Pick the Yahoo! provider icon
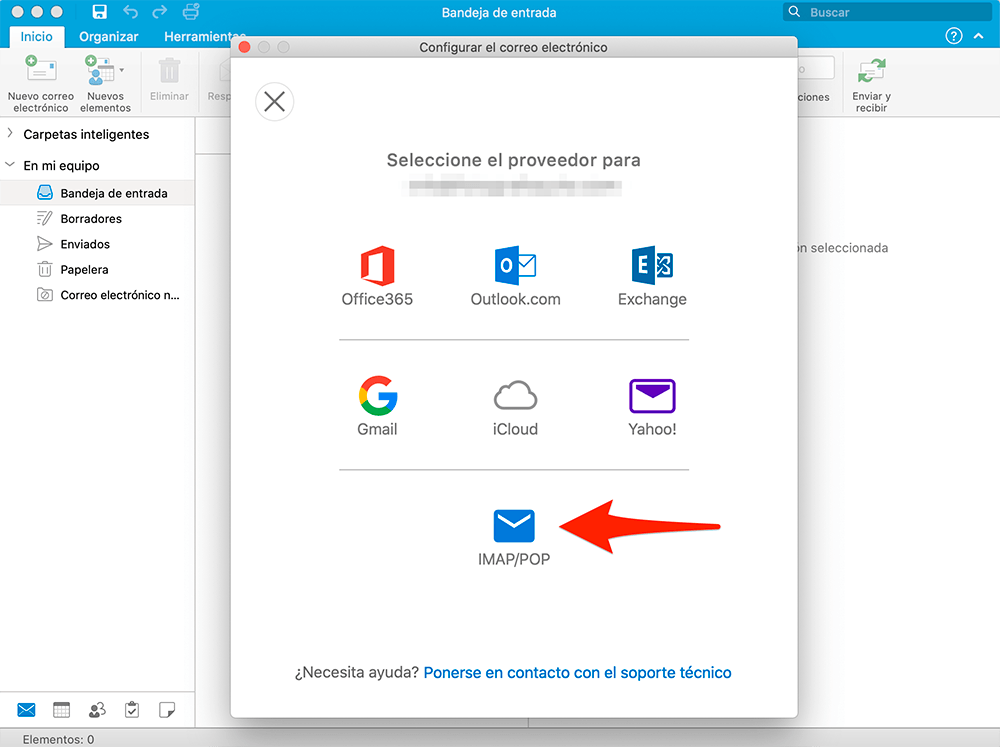Image resolution: width=1000 pixels, height=747 pixels. (x=652, y=396)
